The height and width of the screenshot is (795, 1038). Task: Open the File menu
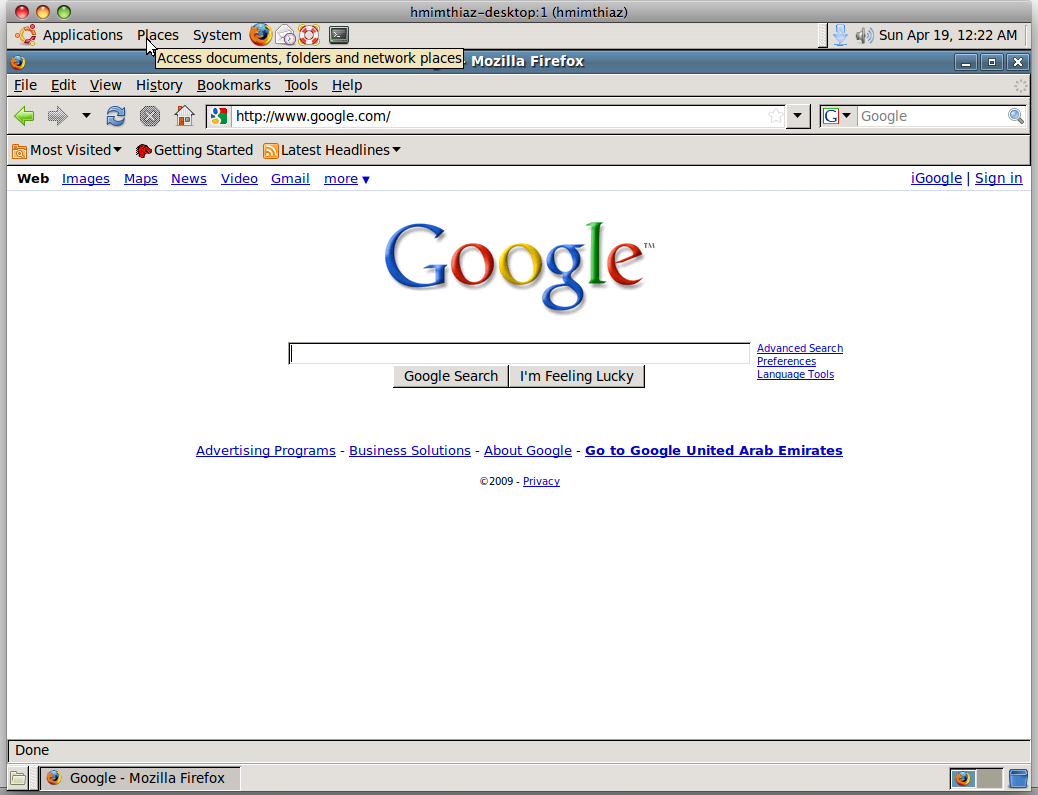(25, 85)
